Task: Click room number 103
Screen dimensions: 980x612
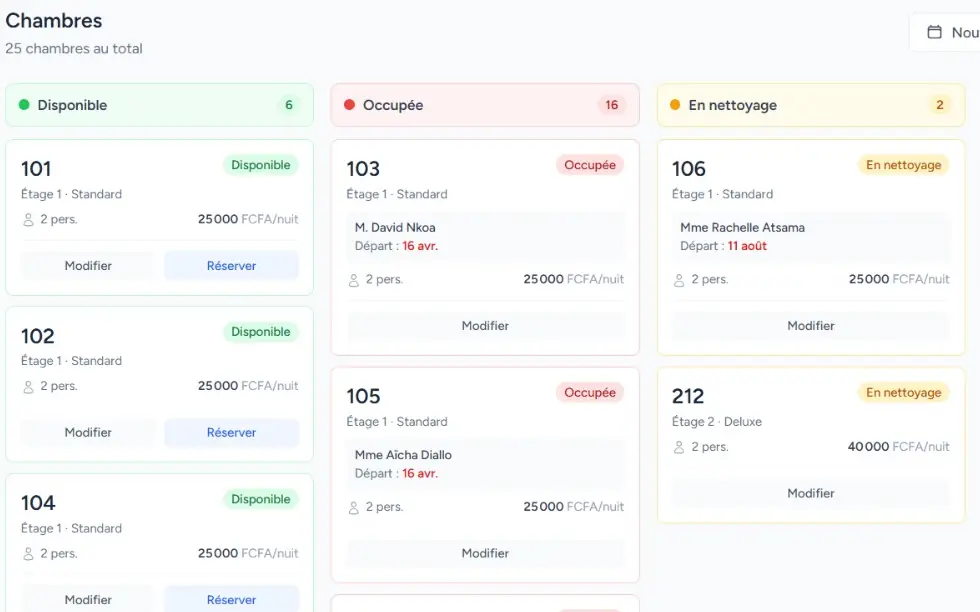Action: tap(363, 169)
